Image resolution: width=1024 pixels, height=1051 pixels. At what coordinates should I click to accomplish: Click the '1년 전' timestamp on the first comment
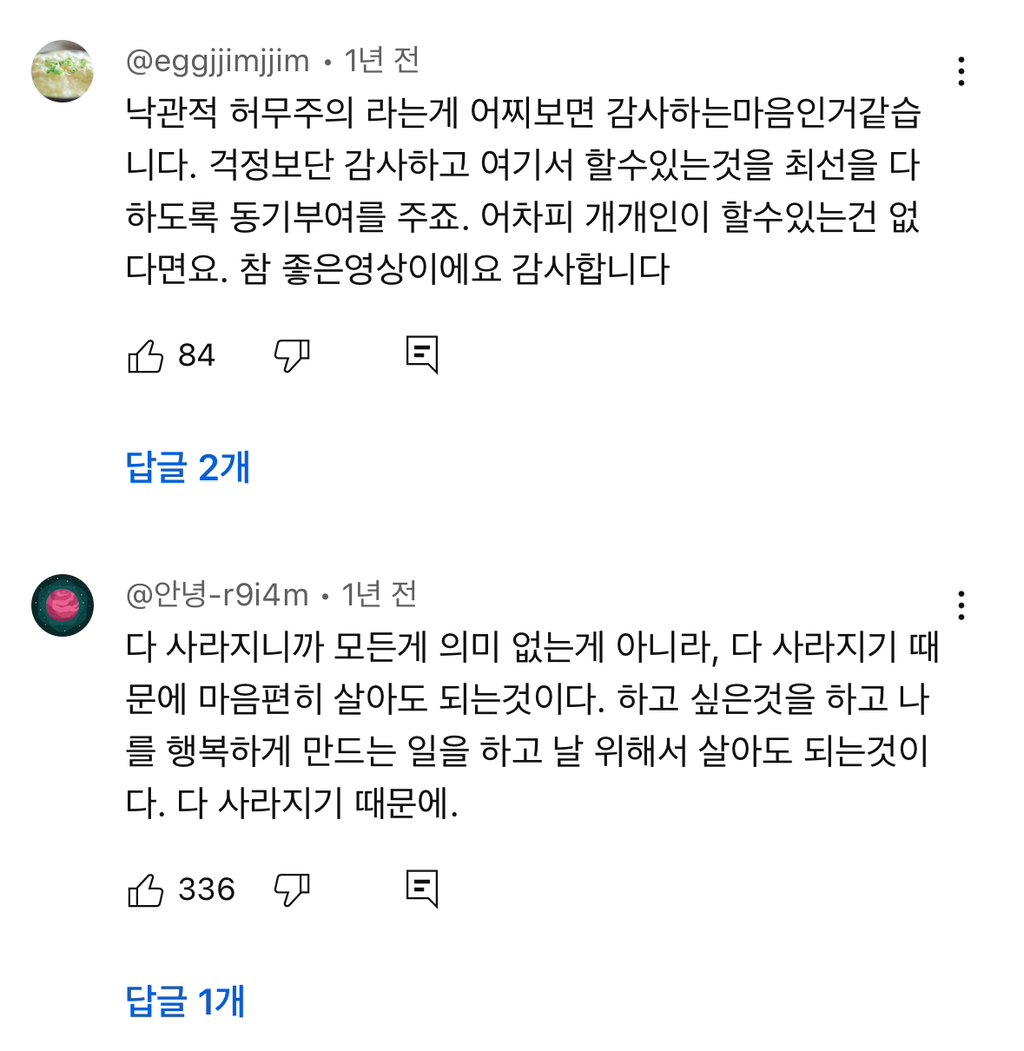point(382,60)
